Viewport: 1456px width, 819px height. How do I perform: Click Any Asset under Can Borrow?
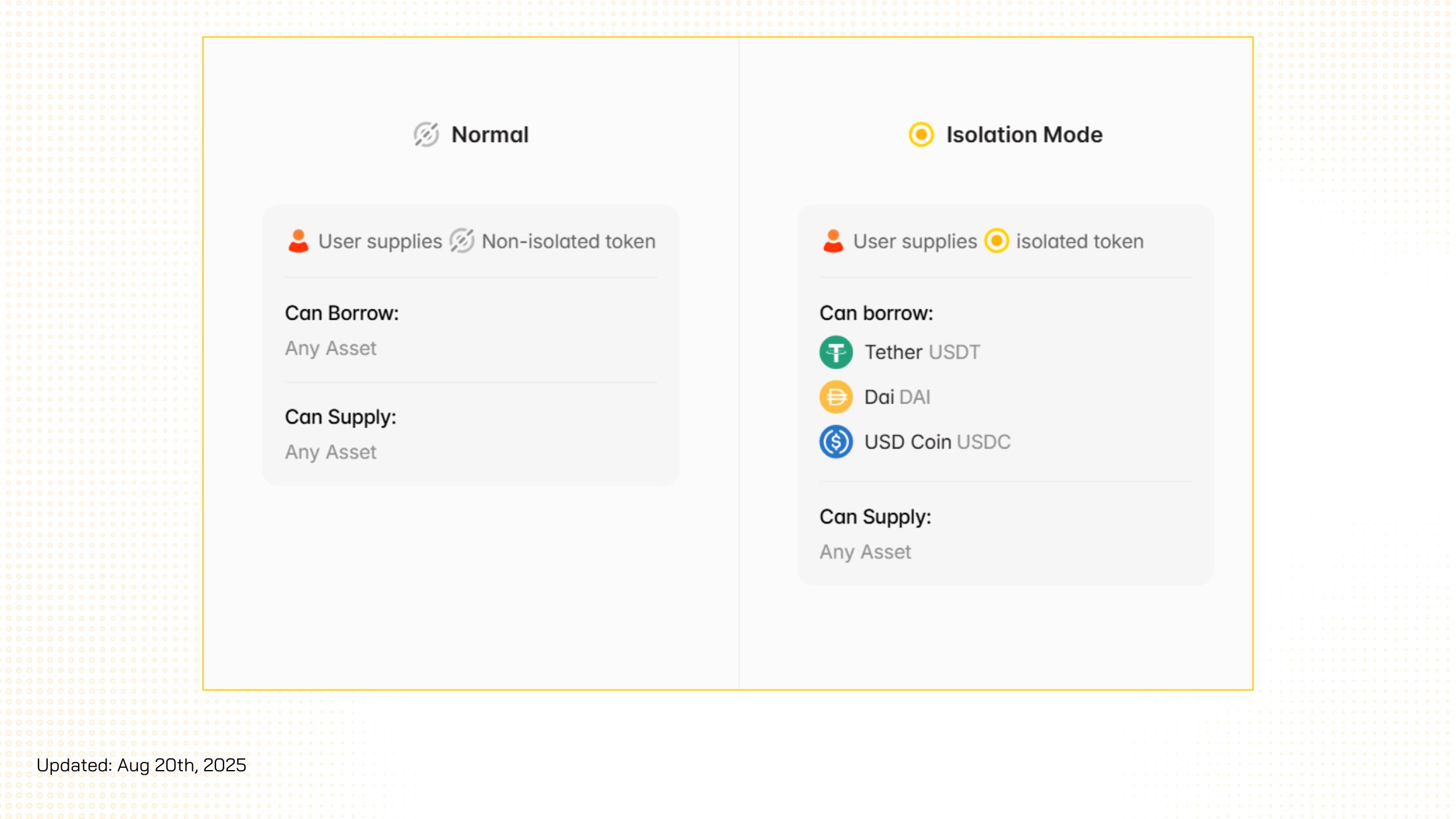(330, 348)
